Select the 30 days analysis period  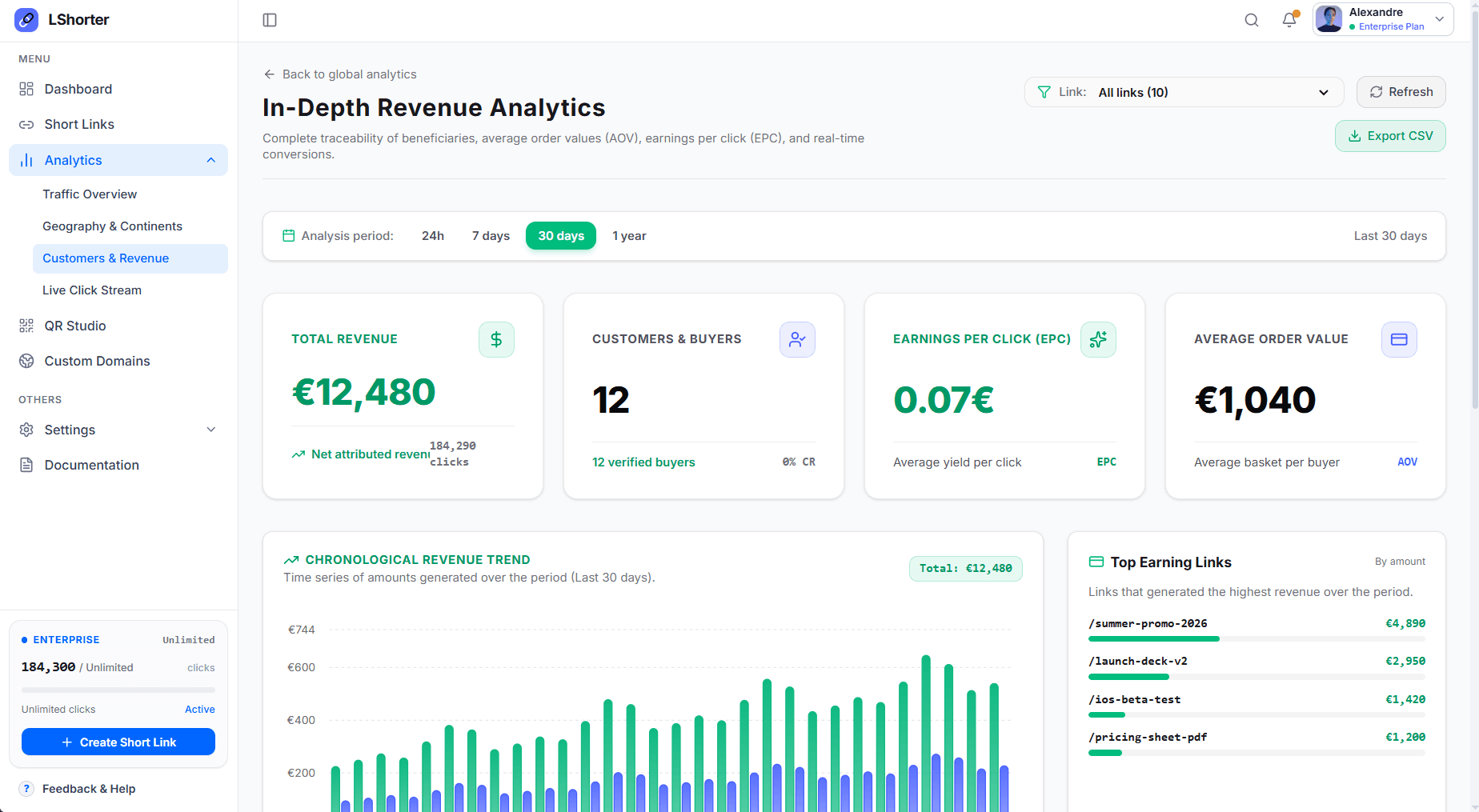pos(561,236)
